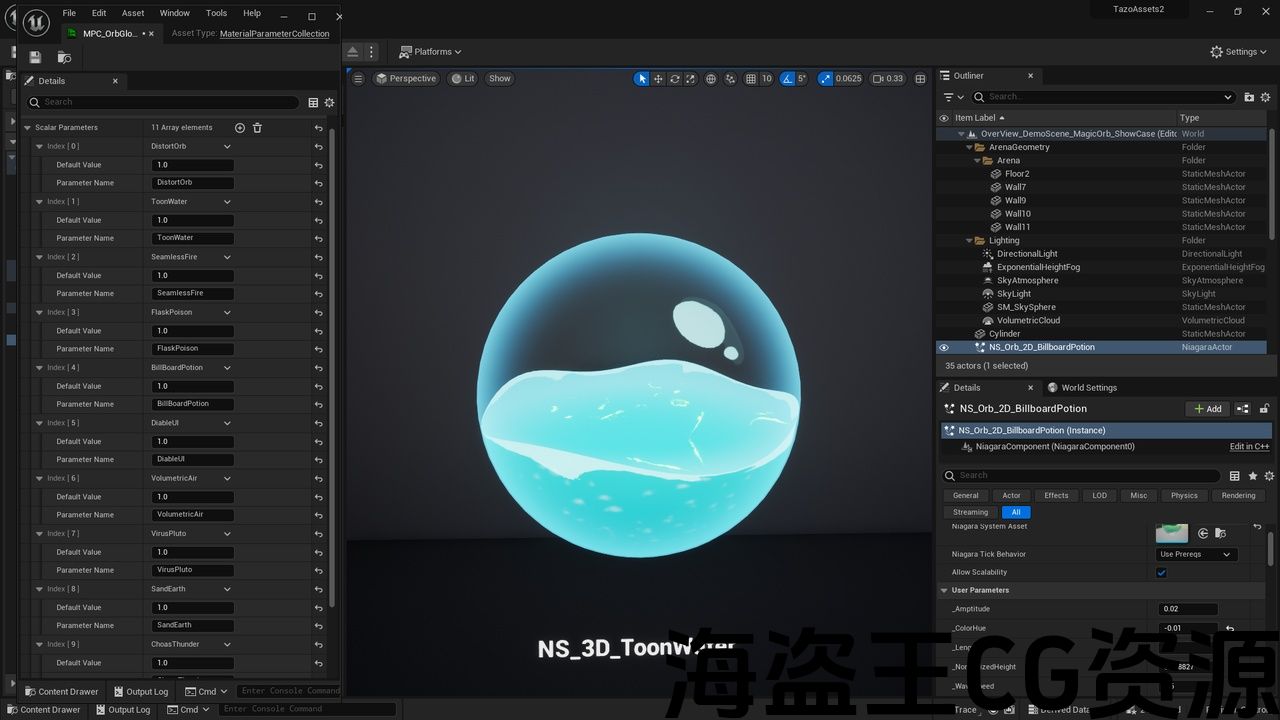This screenshot has height=720, width=1280.
Task: Toggle visibility eye for NS_Orb_2D_BillboardPotion
Action: (943, 347)
